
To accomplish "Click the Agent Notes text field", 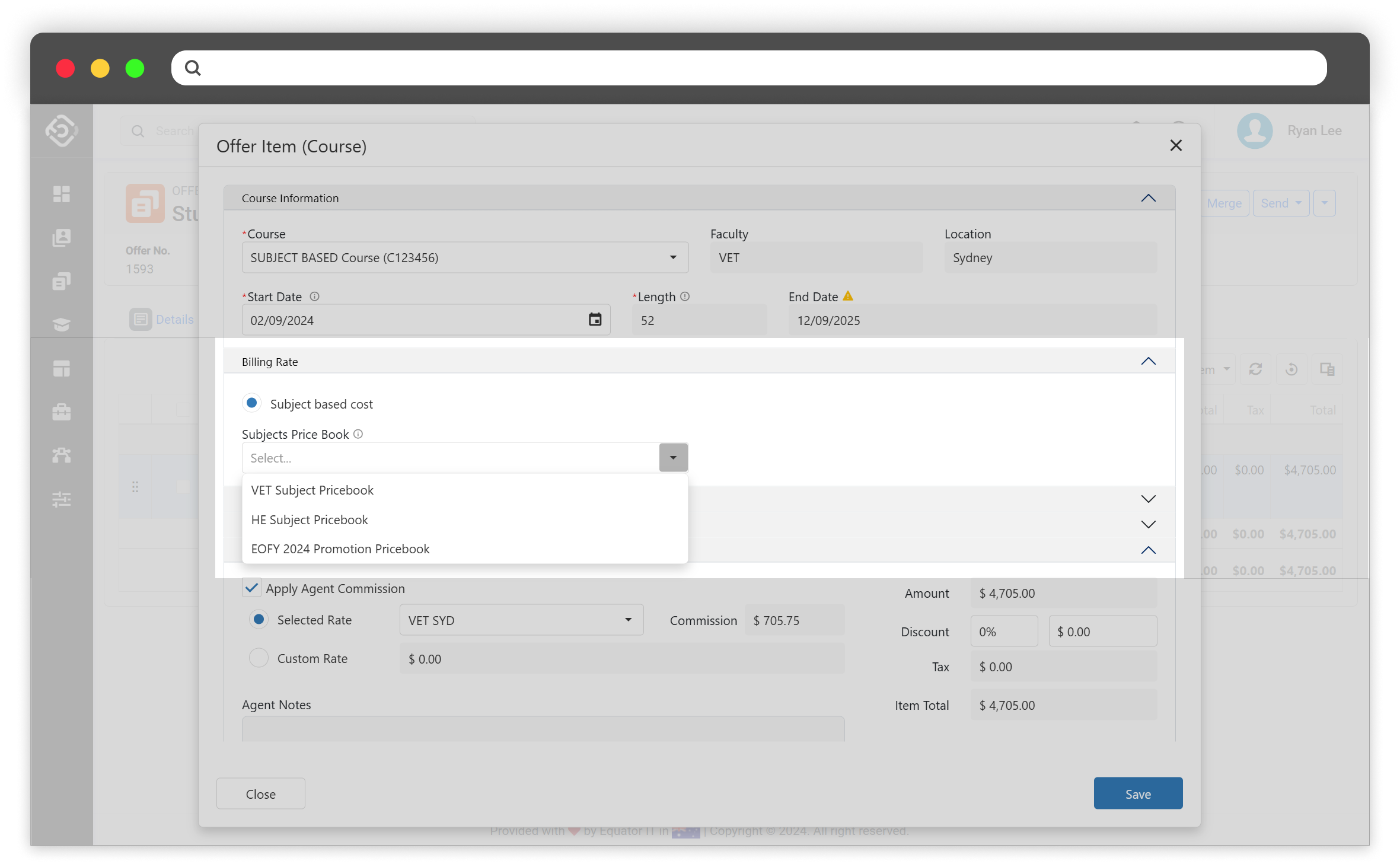I will [543, 729].
